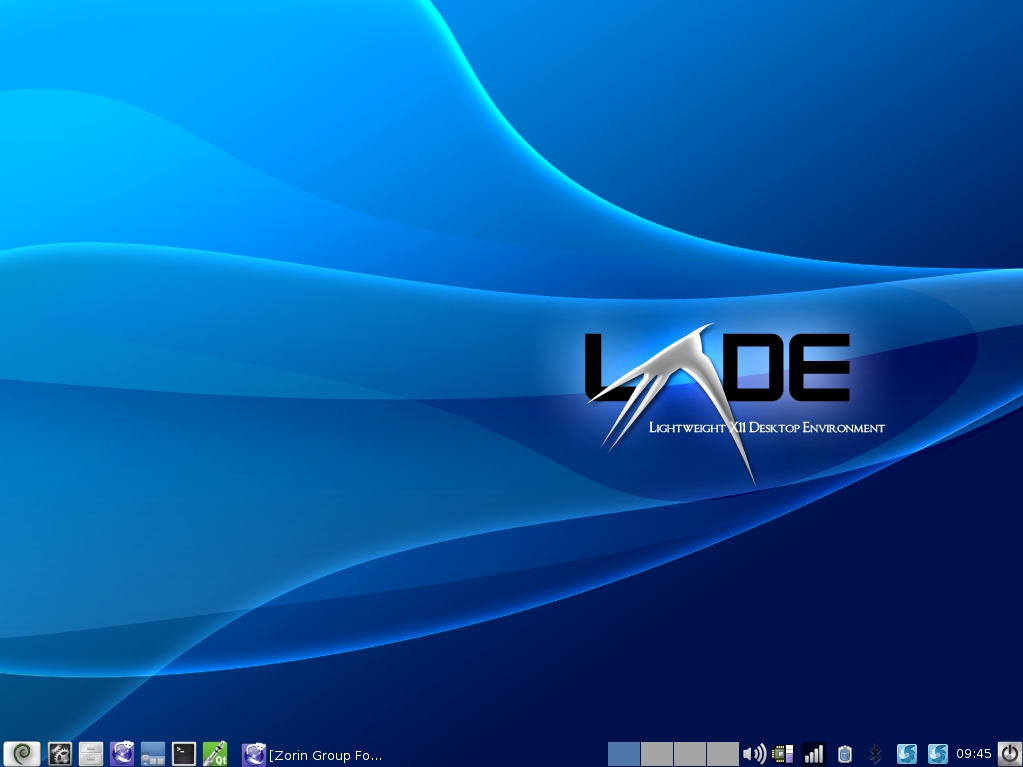Open the Debian swirl application menu
1023x767 pixels.
point(22,753)
